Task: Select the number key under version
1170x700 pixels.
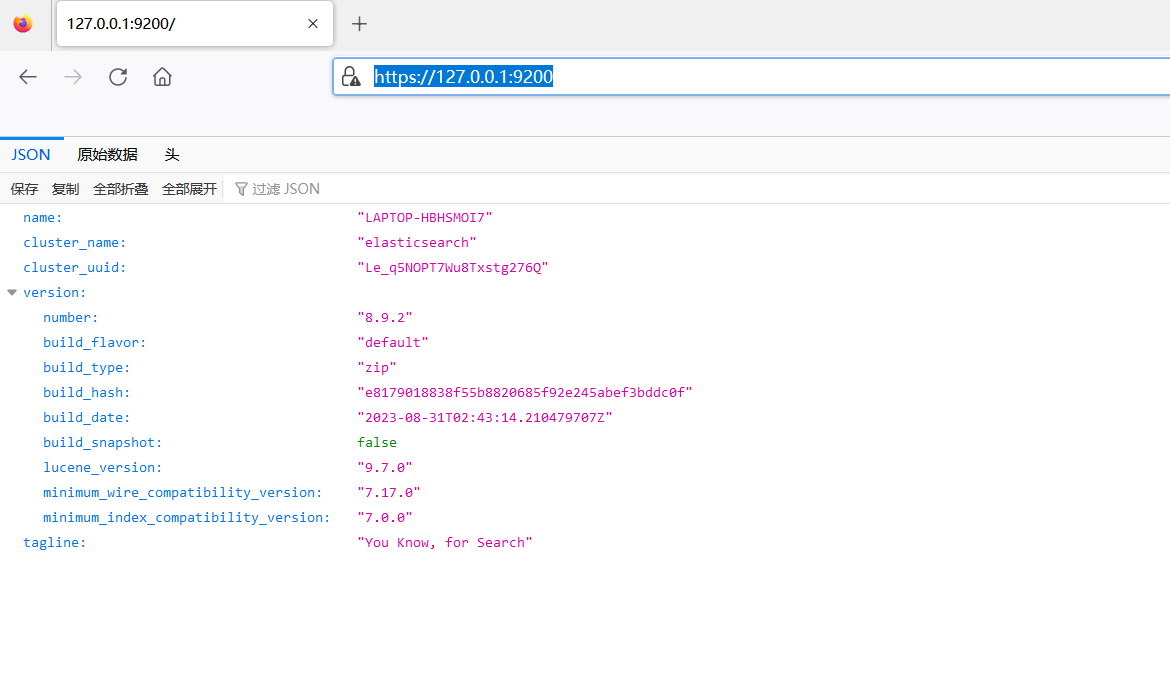Action: click(x=71, y=317)
